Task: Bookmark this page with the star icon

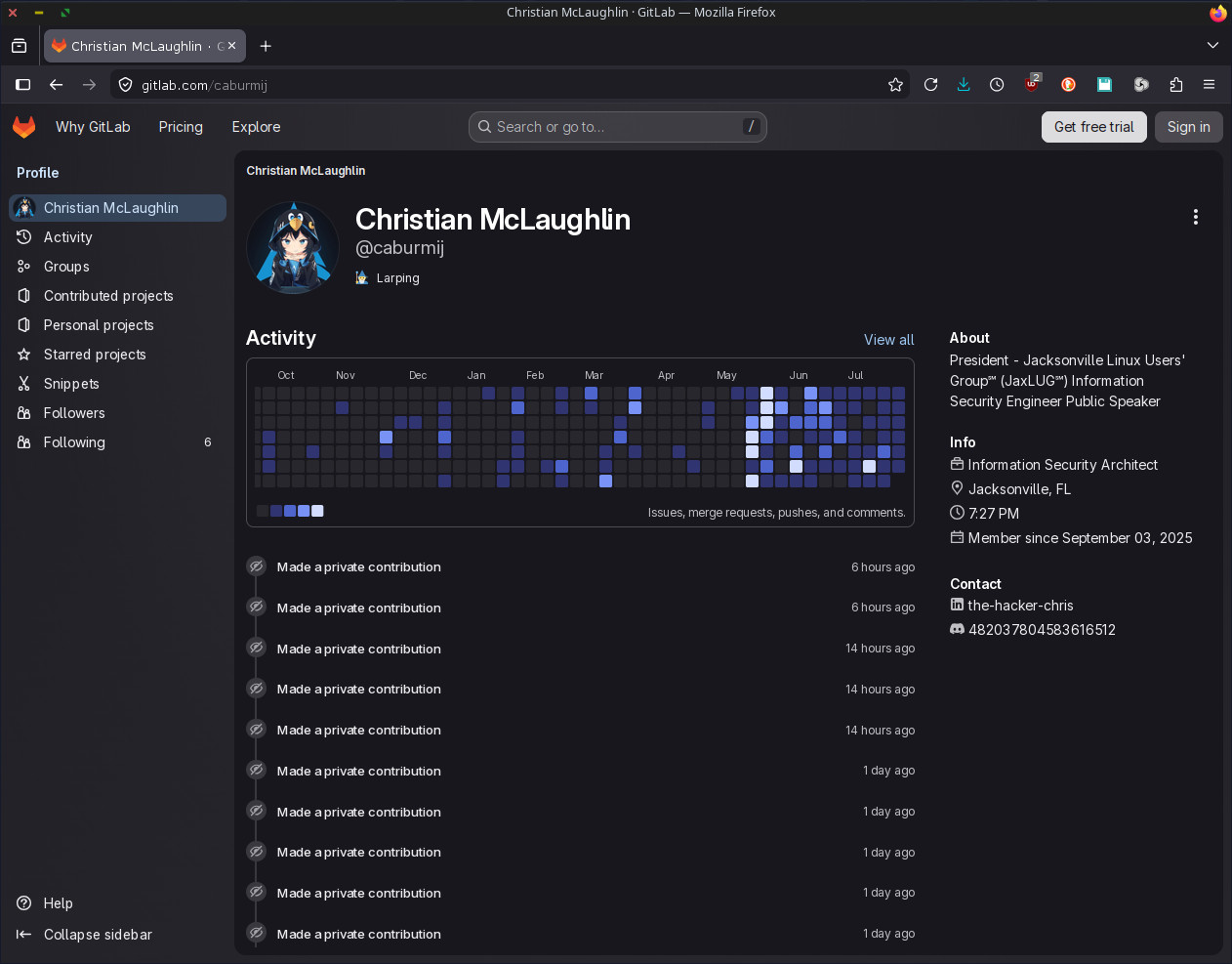Action: click(x=895, y=85)
